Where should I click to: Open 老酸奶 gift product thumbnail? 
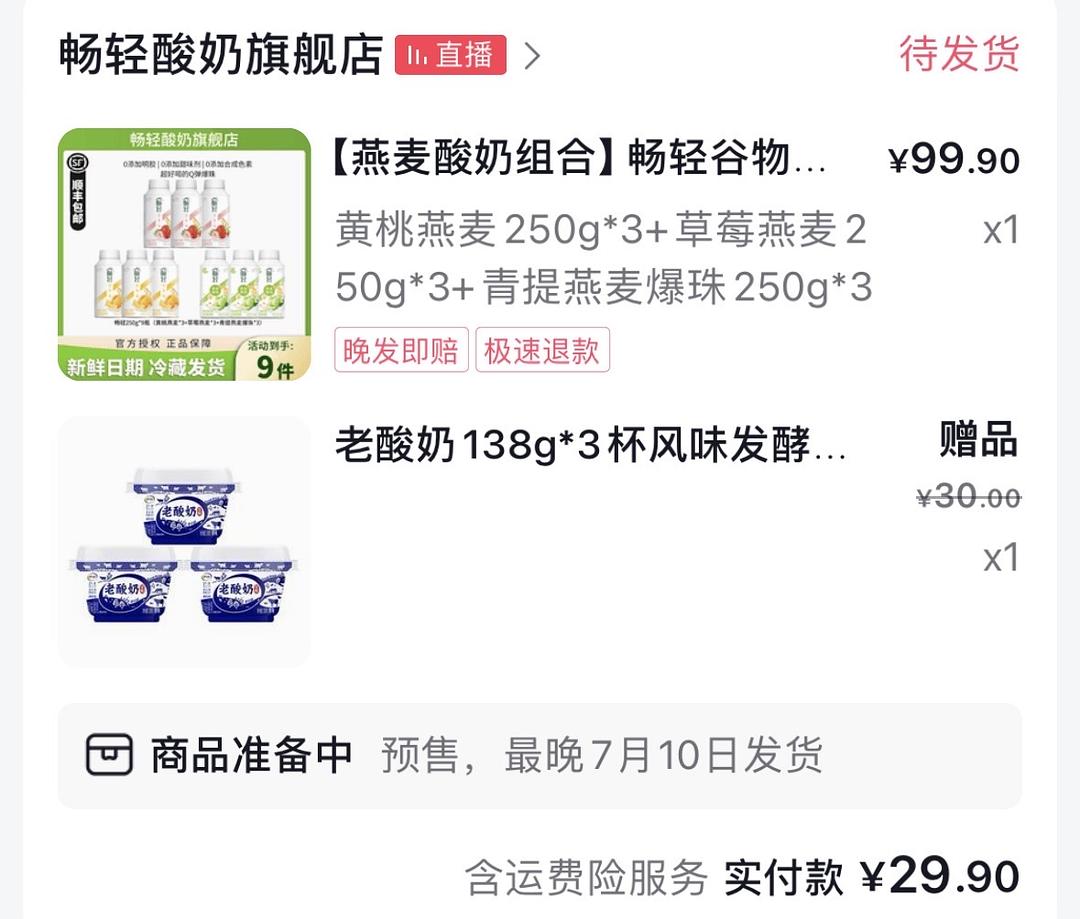pos(184,541)
